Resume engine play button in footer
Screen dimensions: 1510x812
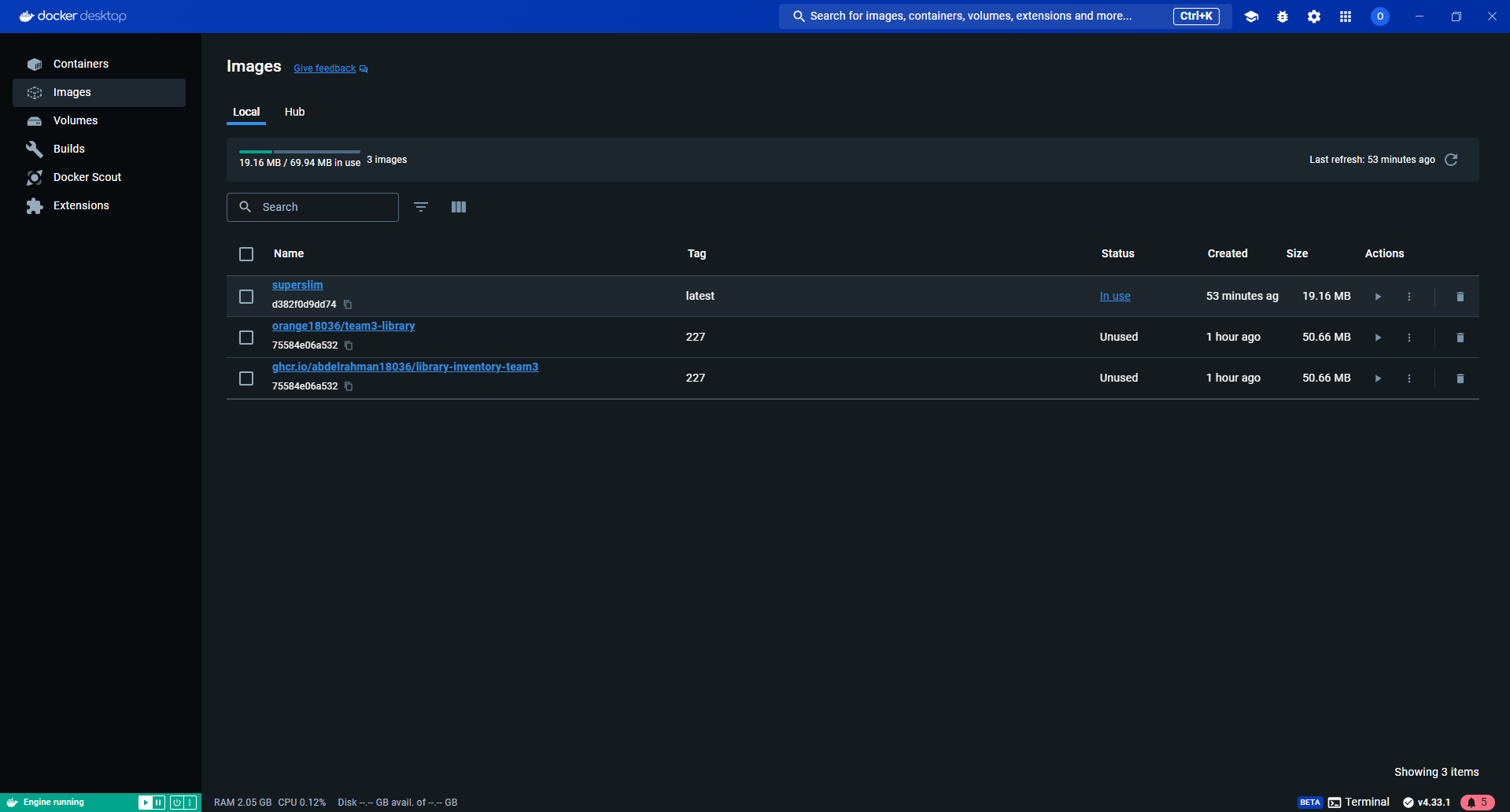tap(145, 803)
